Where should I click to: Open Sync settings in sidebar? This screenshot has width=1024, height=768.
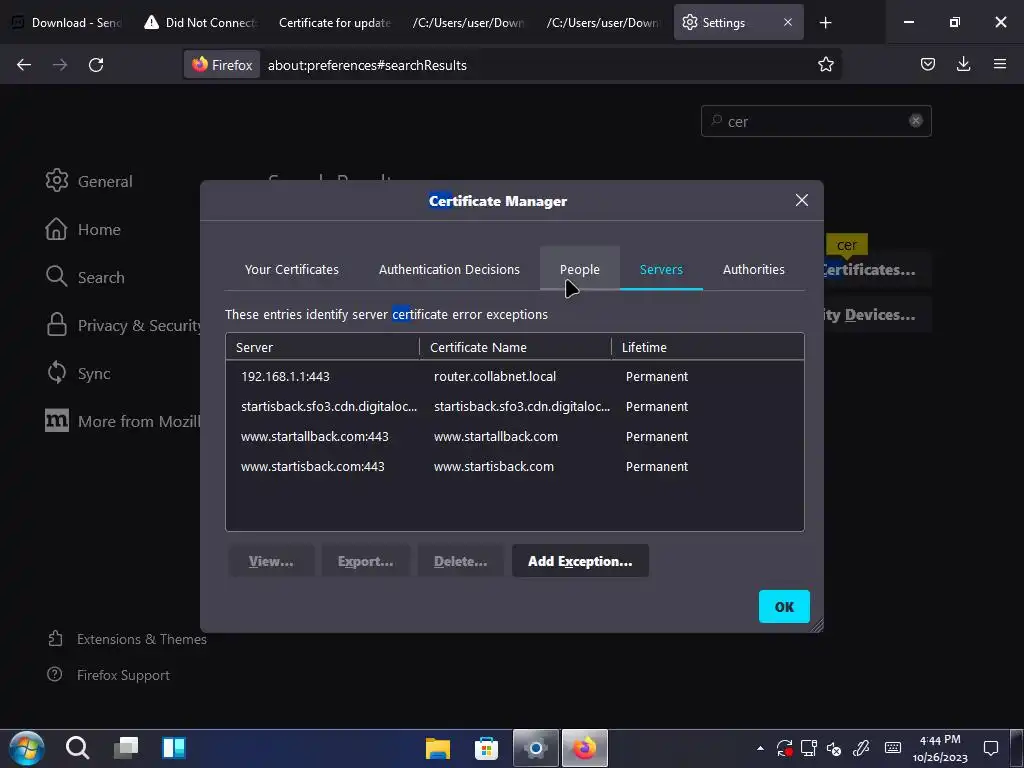click(x=78, y=374)
